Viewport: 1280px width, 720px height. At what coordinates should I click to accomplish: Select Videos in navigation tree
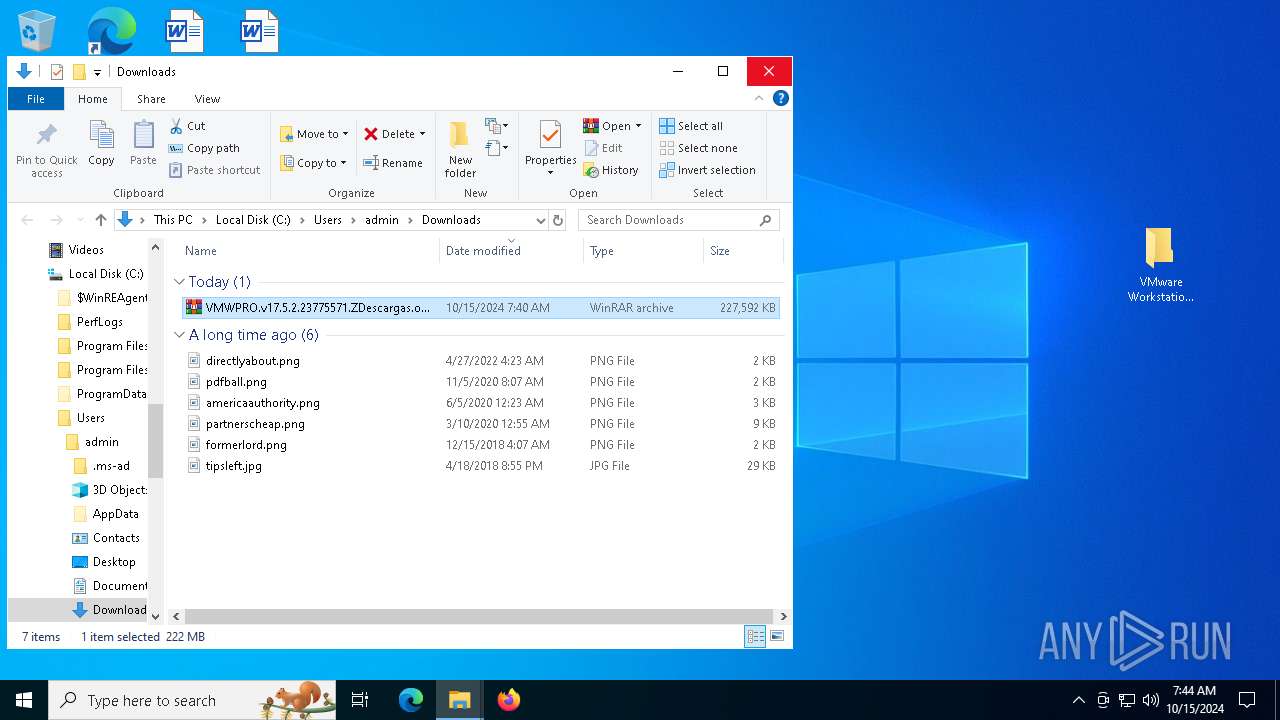tap(85, 250)
